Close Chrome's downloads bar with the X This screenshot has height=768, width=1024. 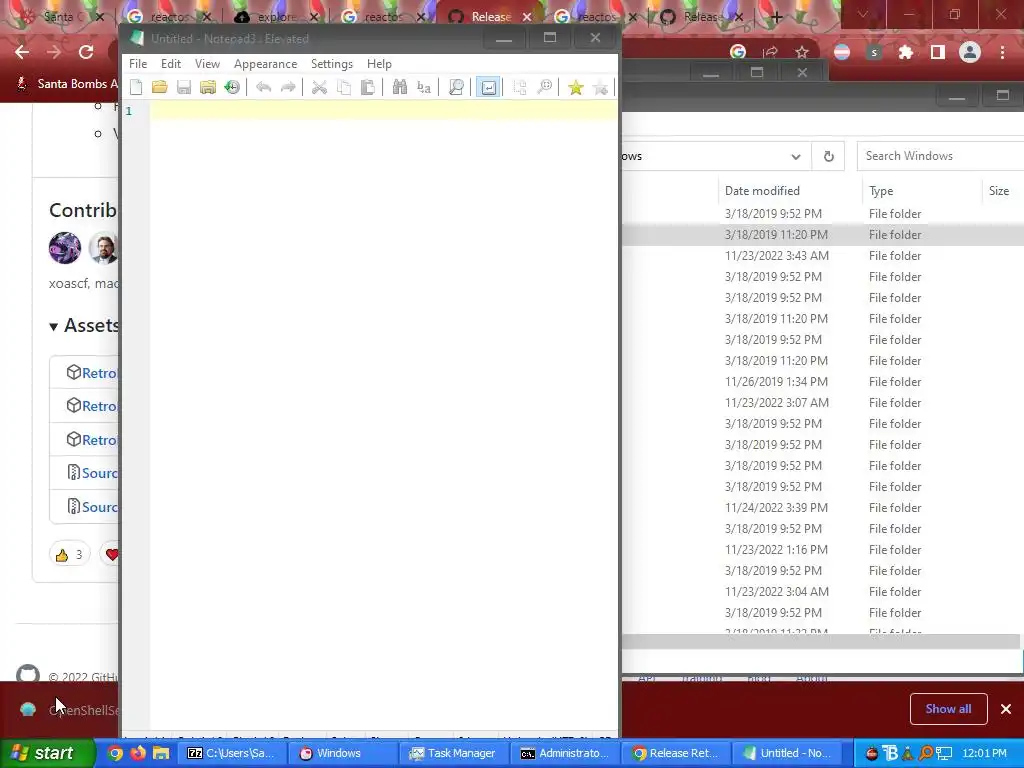pos(1006,709)
